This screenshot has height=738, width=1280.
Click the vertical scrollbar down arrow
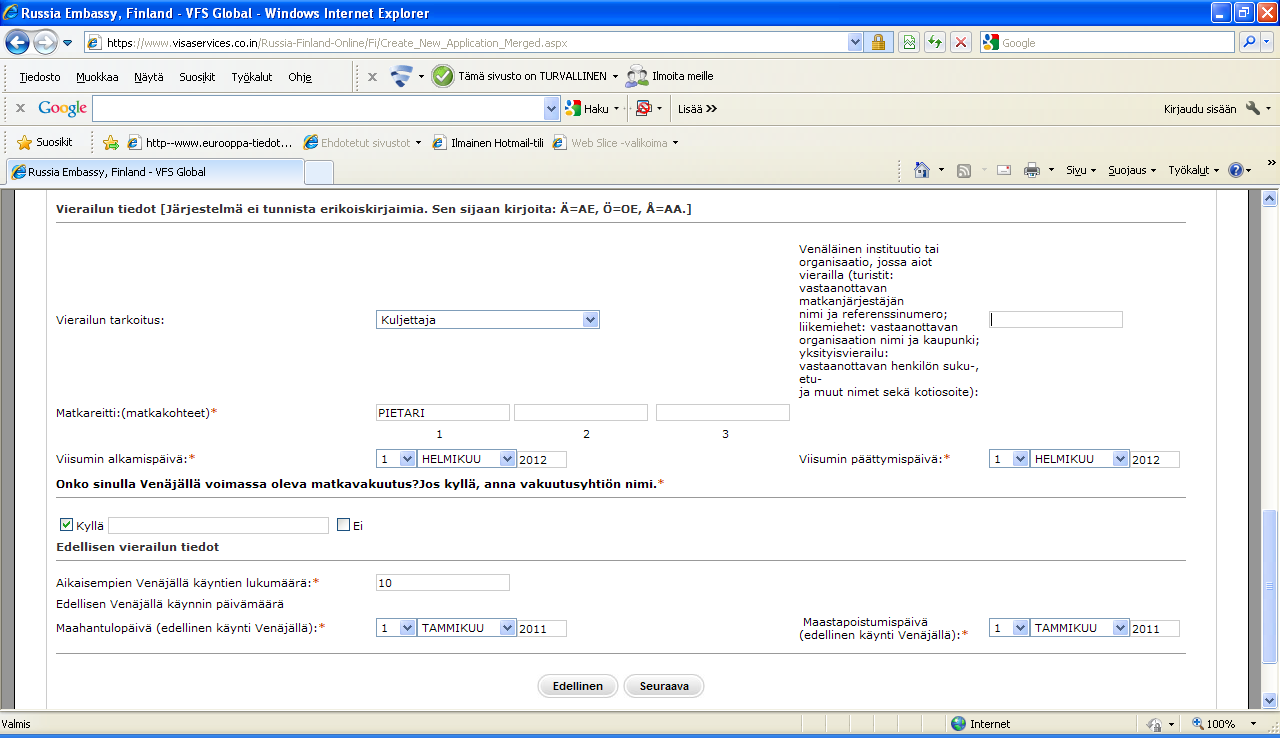click(1270, 700)
